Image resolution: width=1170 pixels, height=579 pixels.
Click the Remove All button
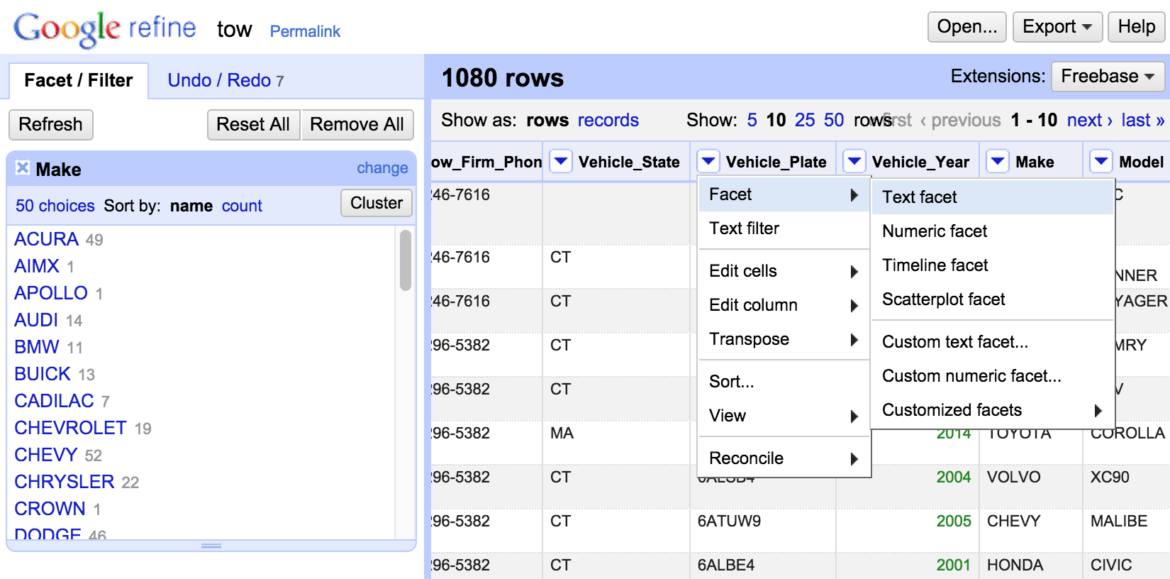(x=357, y=125)
